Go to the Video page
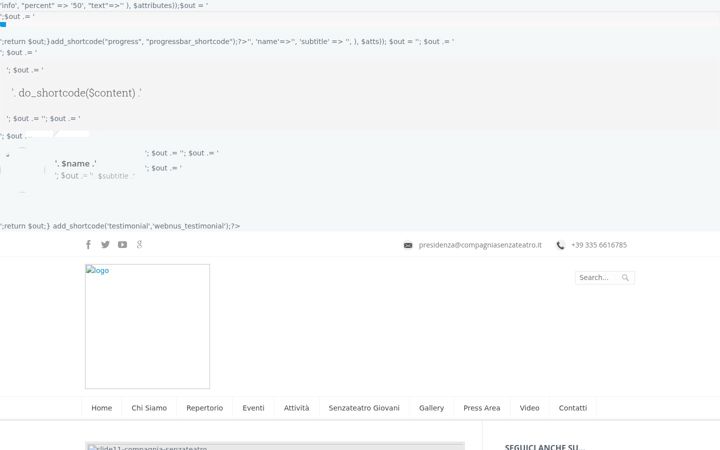This screenshot has height=450, width=720. click(x=529, y=408)
